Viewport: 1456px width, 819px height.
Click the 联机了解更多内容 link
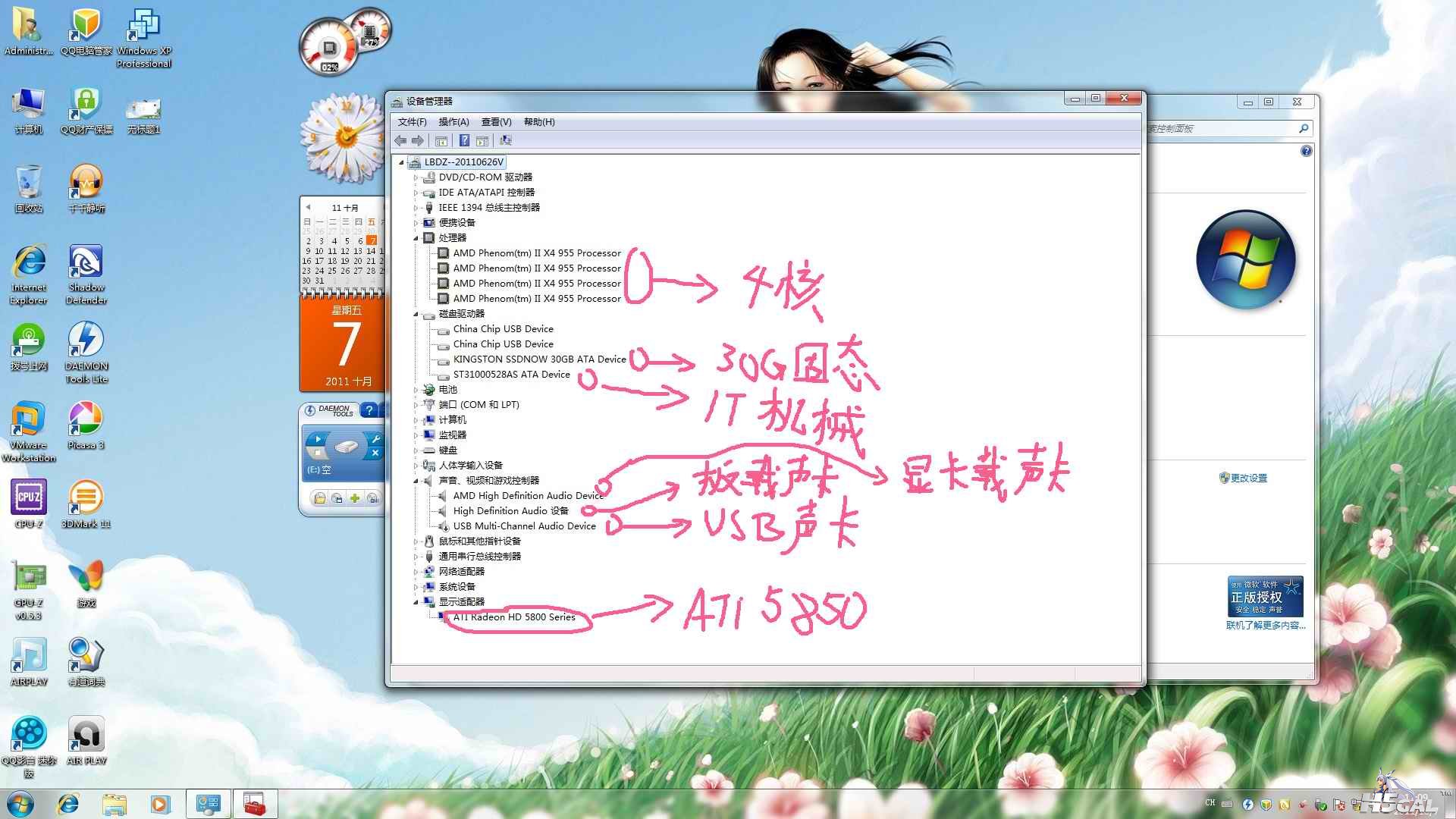point(1265,626)
